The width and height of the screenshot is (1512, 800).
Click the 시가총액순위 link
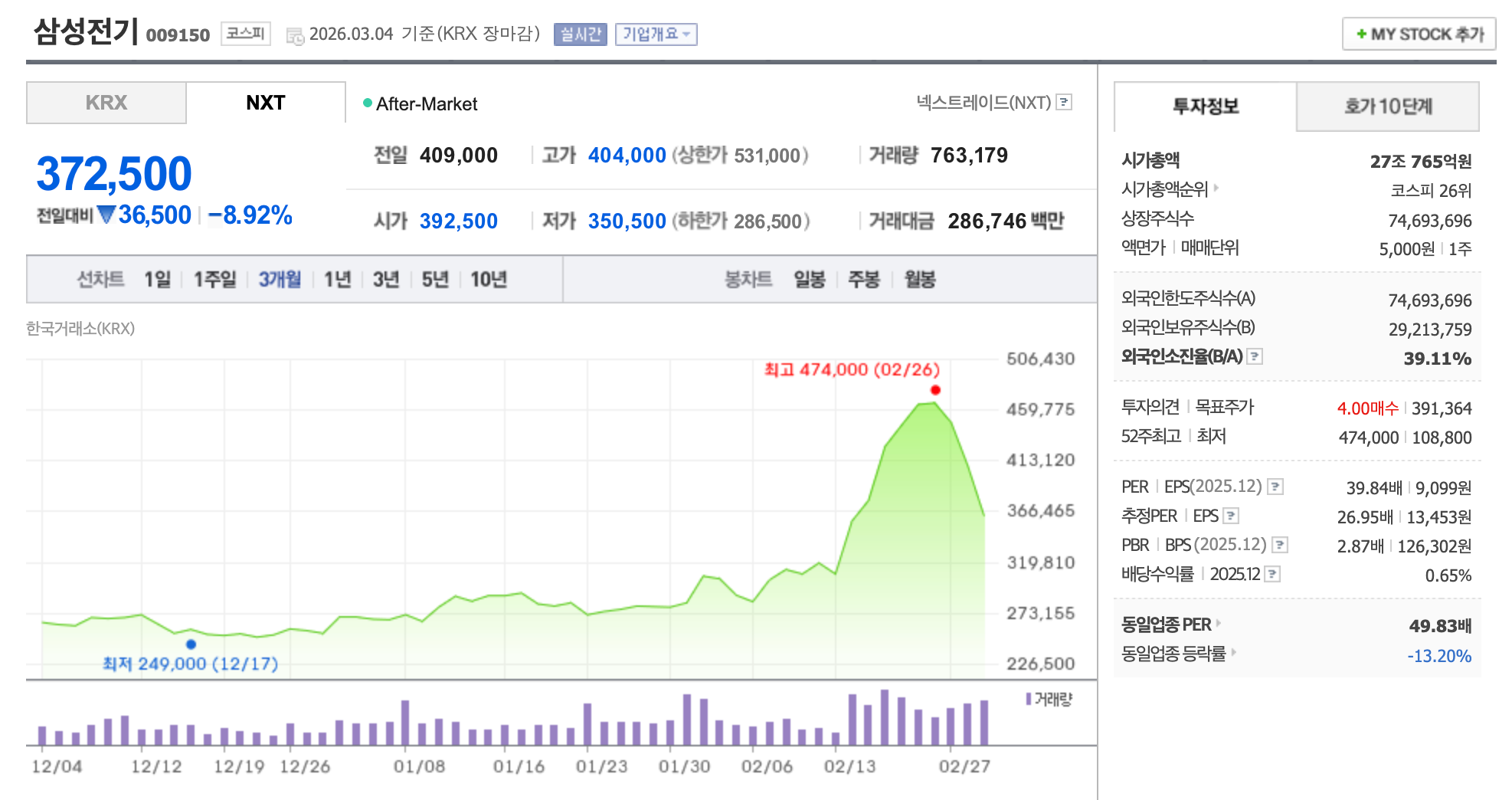[1164, 189]
